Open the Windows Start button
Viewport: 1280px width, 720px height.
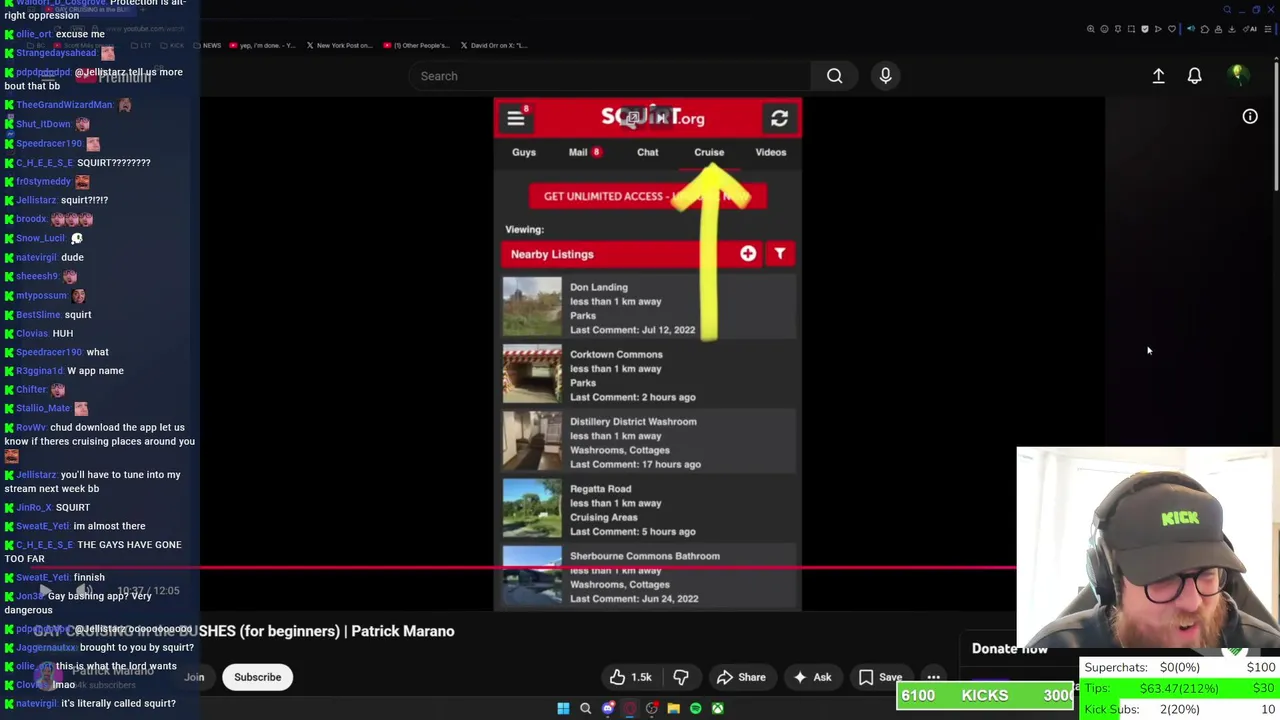(563, 708)
